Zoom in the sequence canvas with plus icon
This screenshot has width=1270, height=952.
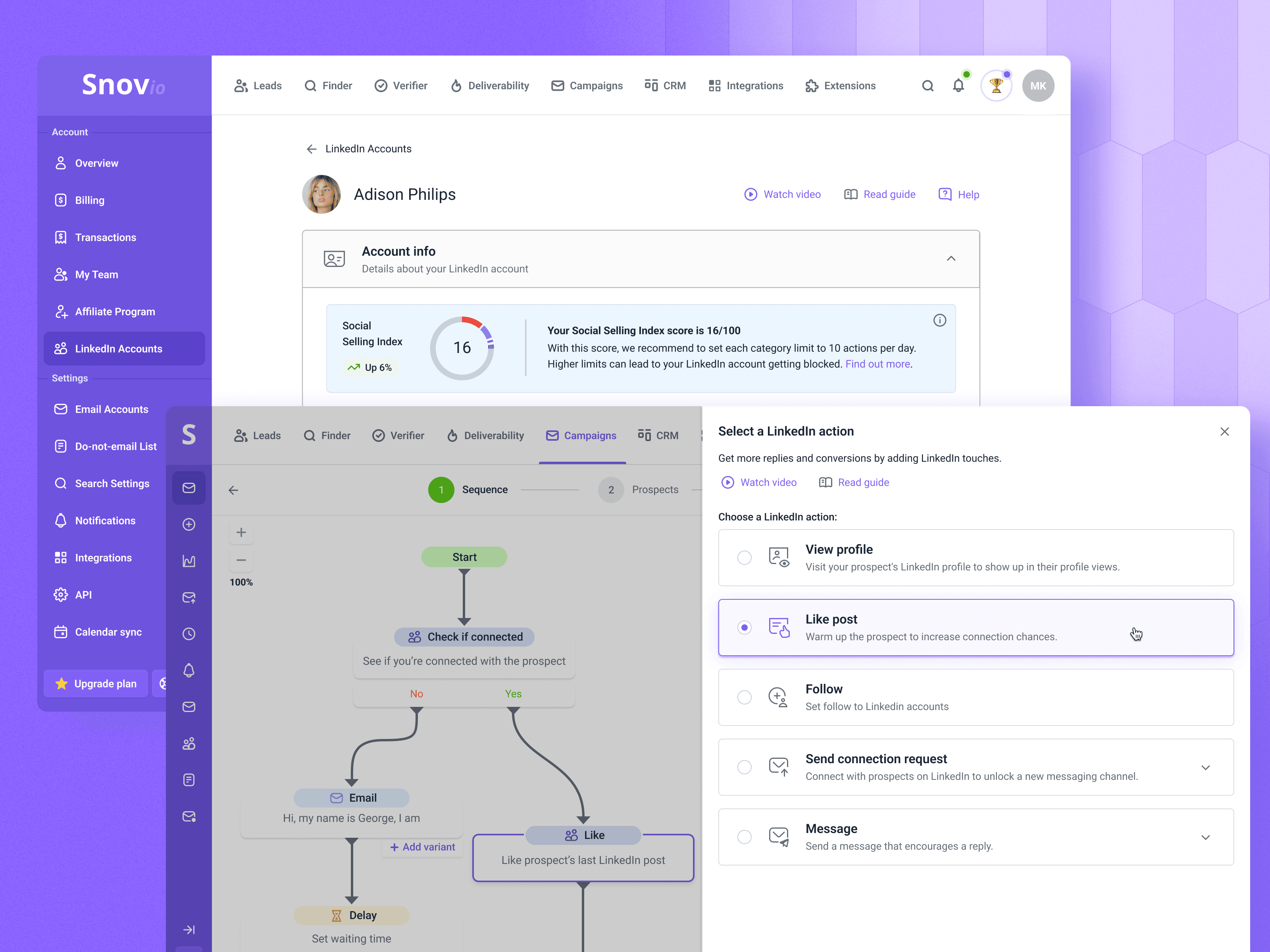click(x=241, y=532)
